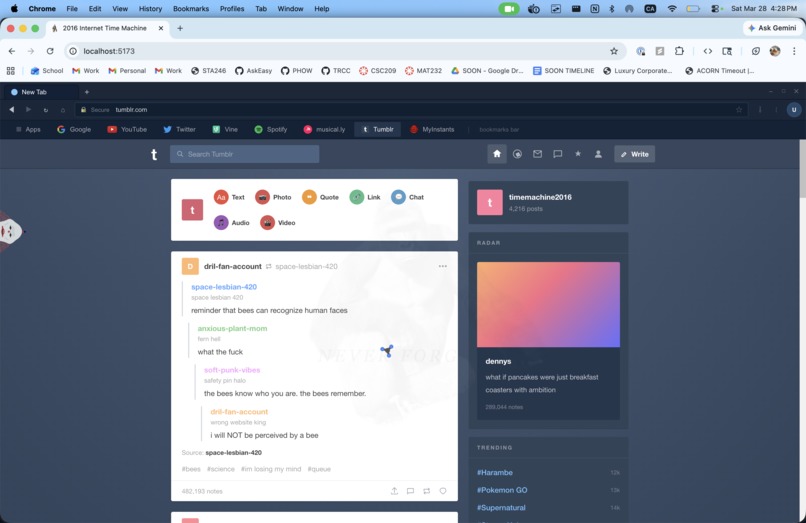
Task: Open the Tumblr home icon in nav
Action: pos(497,154)
